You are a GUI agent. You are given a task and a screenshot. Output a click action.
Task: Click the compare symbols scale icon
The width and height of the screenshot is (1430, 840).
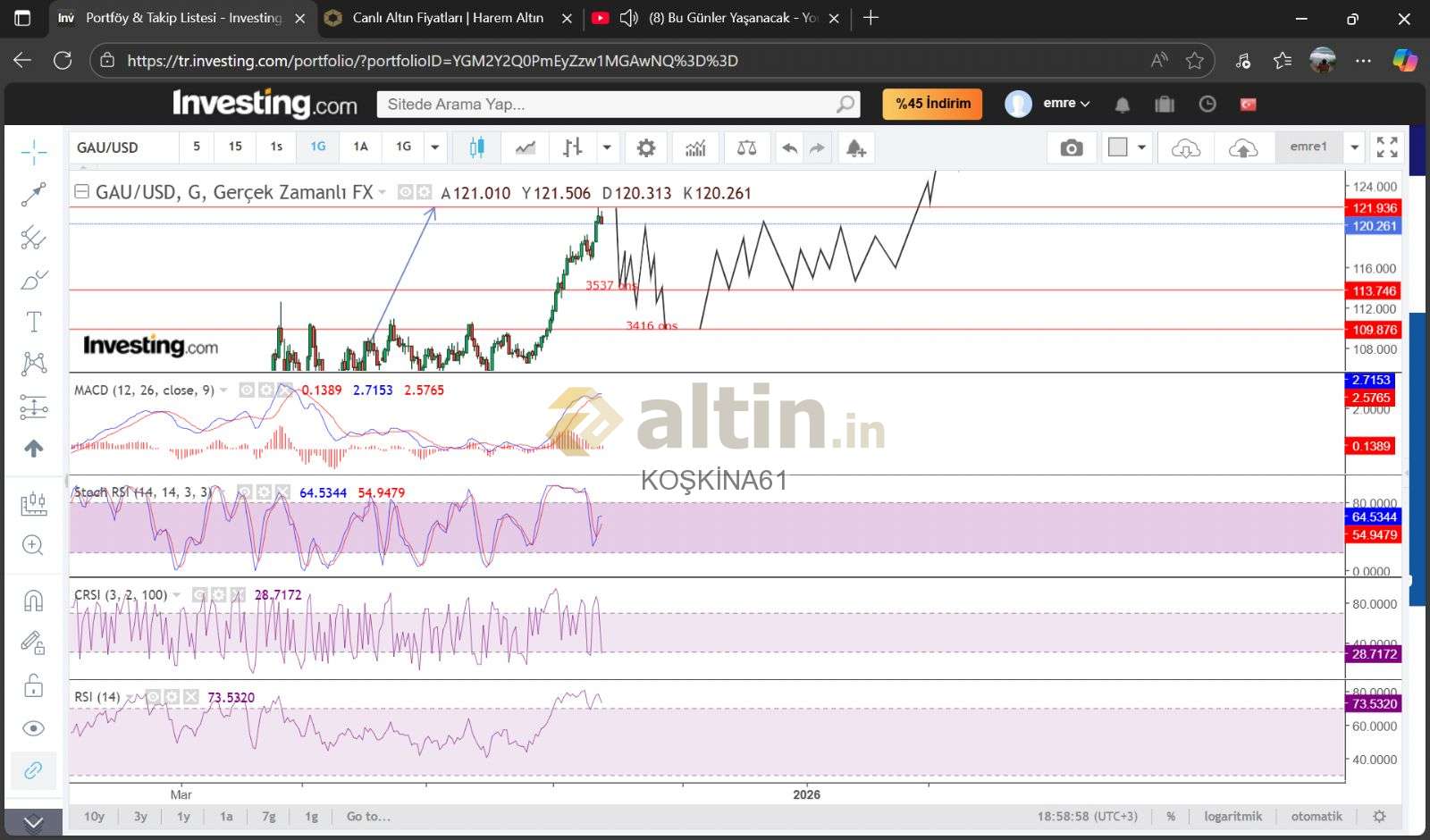coord(746,147)
